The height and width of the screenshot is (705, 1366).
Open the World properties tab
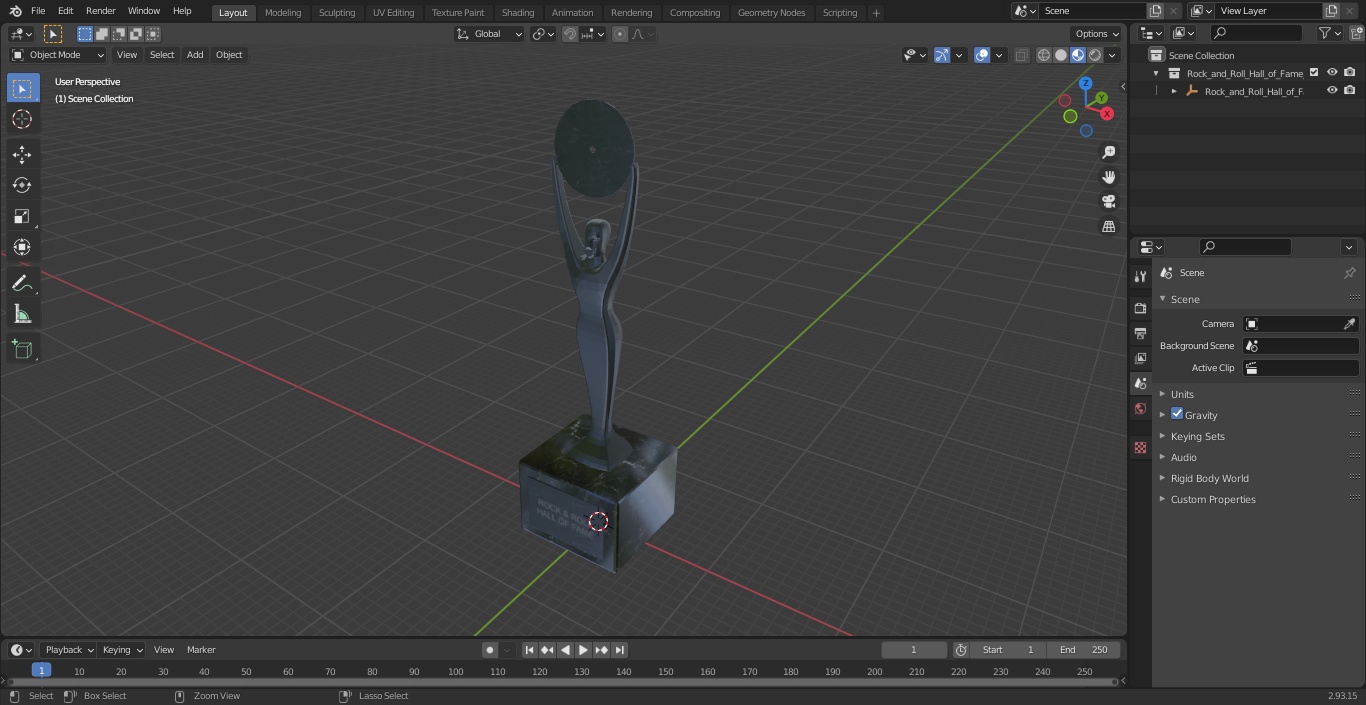point(1140,408)
